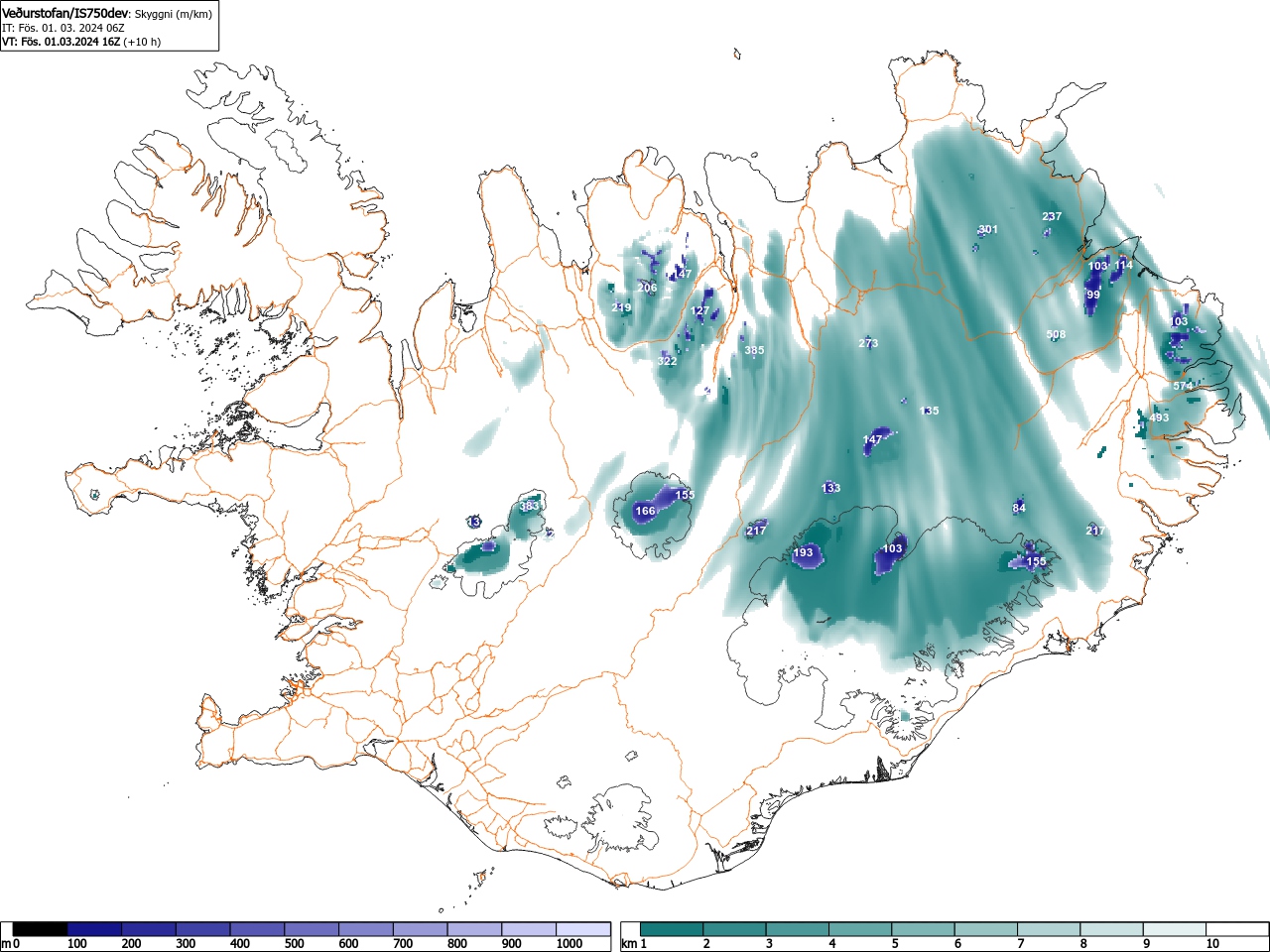Click the map value "99"
The image size is (1270, 952).
pyautogui.click(x=1093, y=296)
